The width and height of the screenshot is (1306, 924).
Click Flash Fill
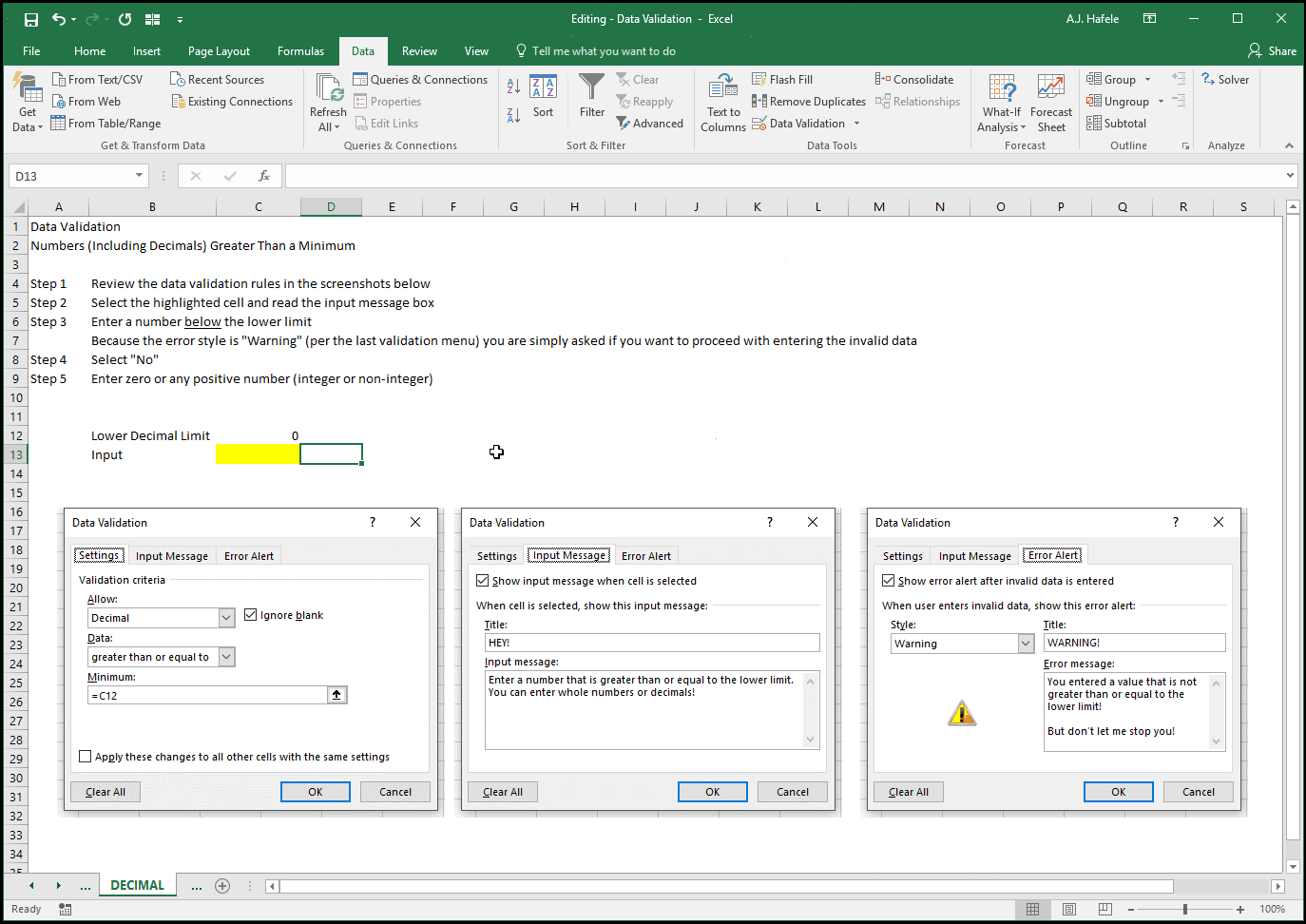tap(782, 80)
